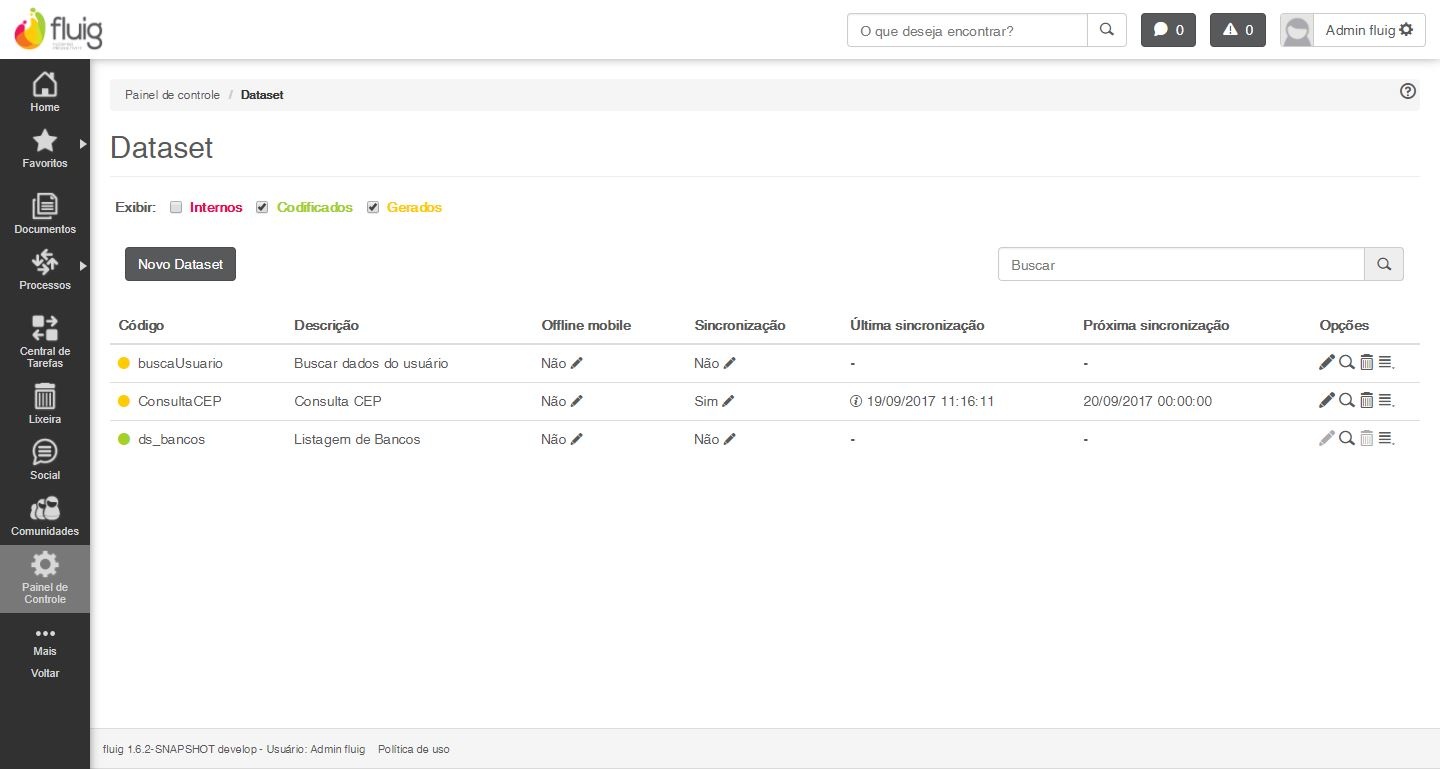Expand the Favoritos submenu arrow

tap(83, 144)
